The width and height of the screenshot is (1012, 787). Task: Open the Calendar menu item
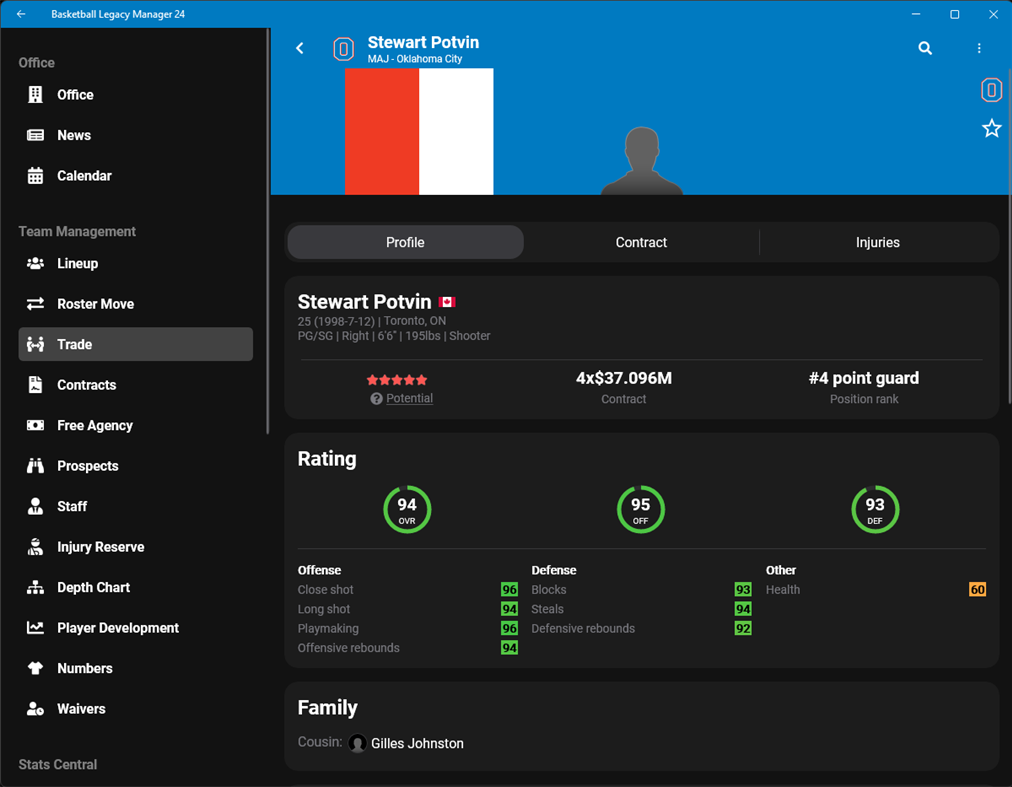(x=136, y=176)
